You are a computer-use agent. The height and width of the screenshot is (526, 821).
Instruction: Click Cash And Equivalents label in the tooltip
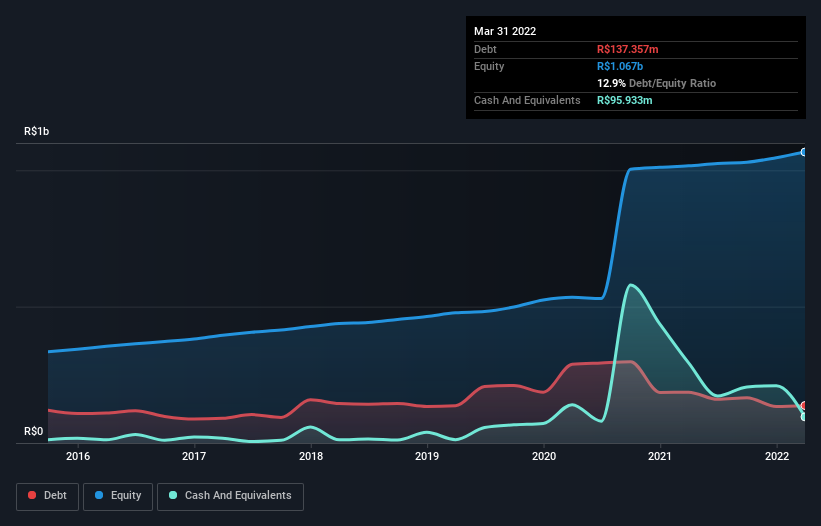tap(527, 100)
